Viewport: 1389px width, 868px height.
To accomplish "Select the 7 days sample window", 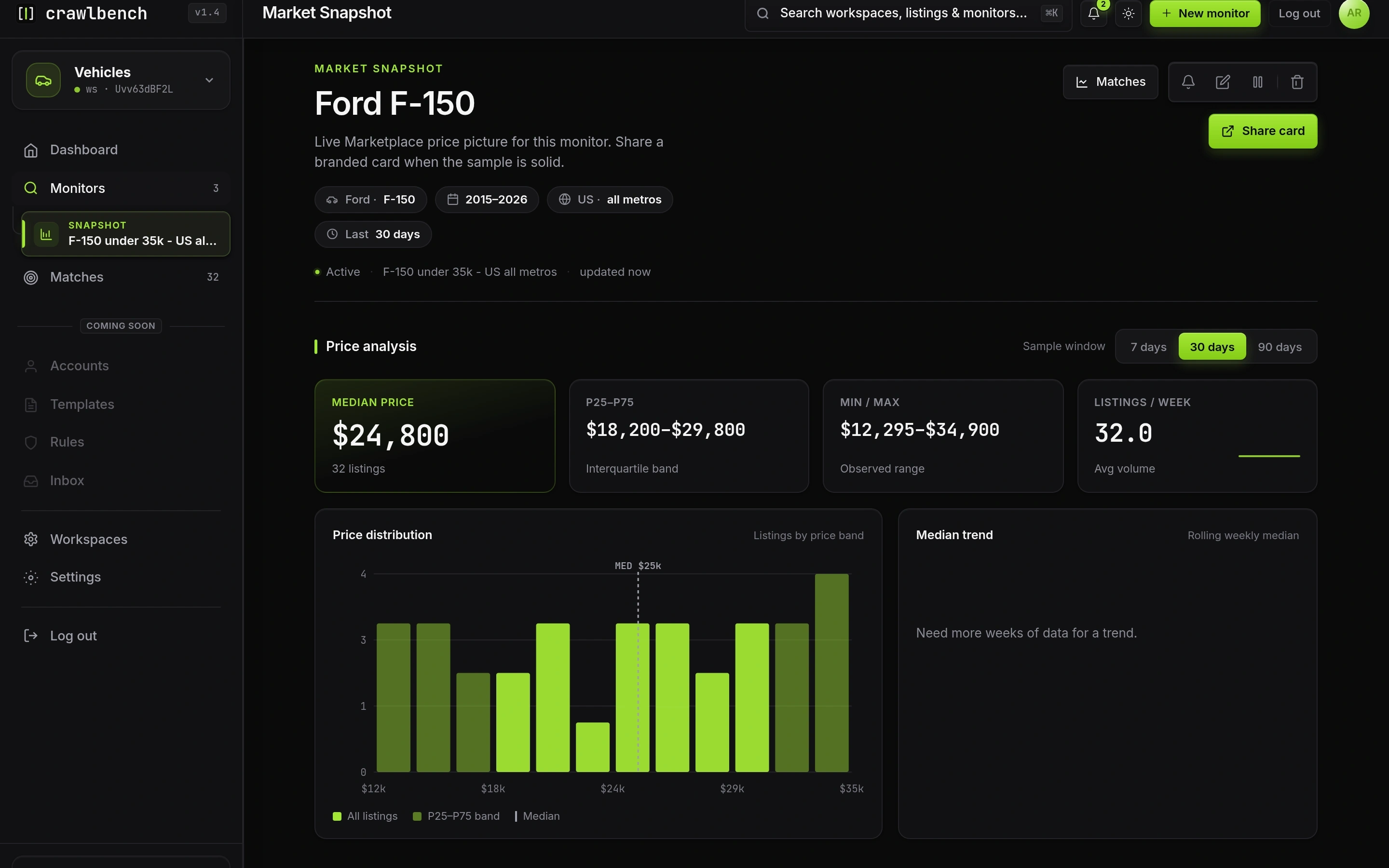I will [x=1148, y=347].
